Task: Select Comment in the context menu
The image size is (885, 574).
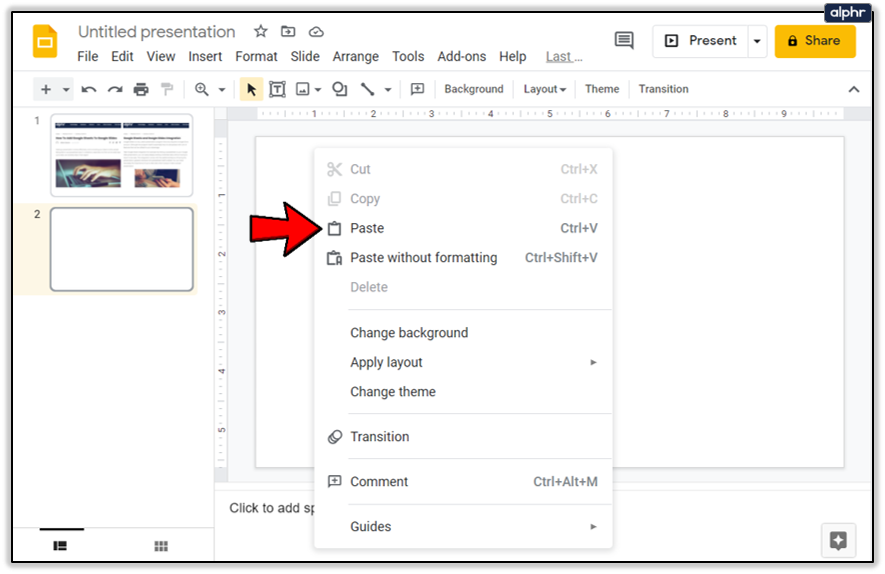Action: pyautogui.click(x=463, y=481)
